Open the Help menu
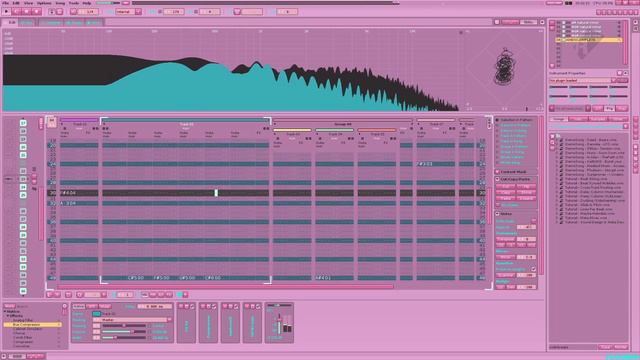 pos(87,3)
